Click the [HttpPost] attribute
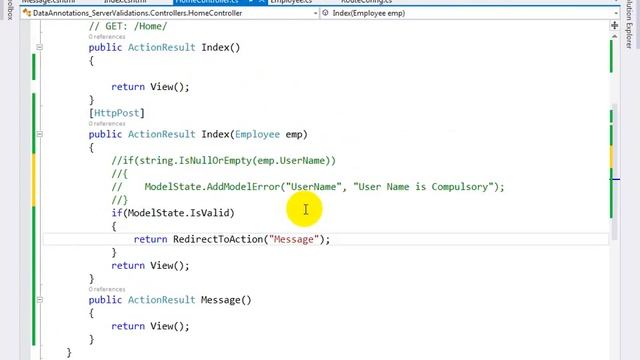 click(x=117, y=113)
